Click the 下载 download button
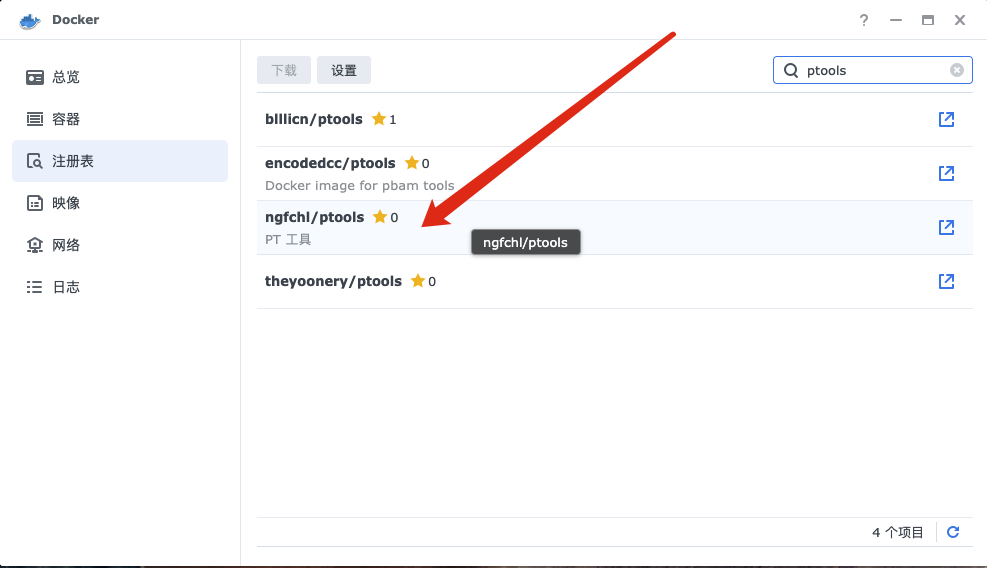The image size is (987, 568). tap(284, 70)
